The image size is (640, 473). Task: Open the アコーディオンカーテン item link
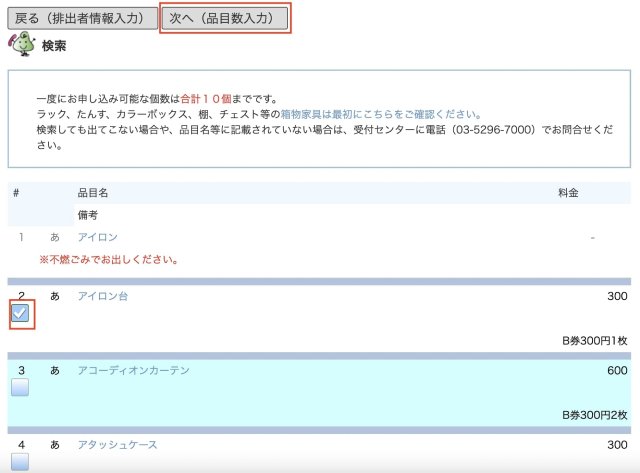(x=133, y=370)
